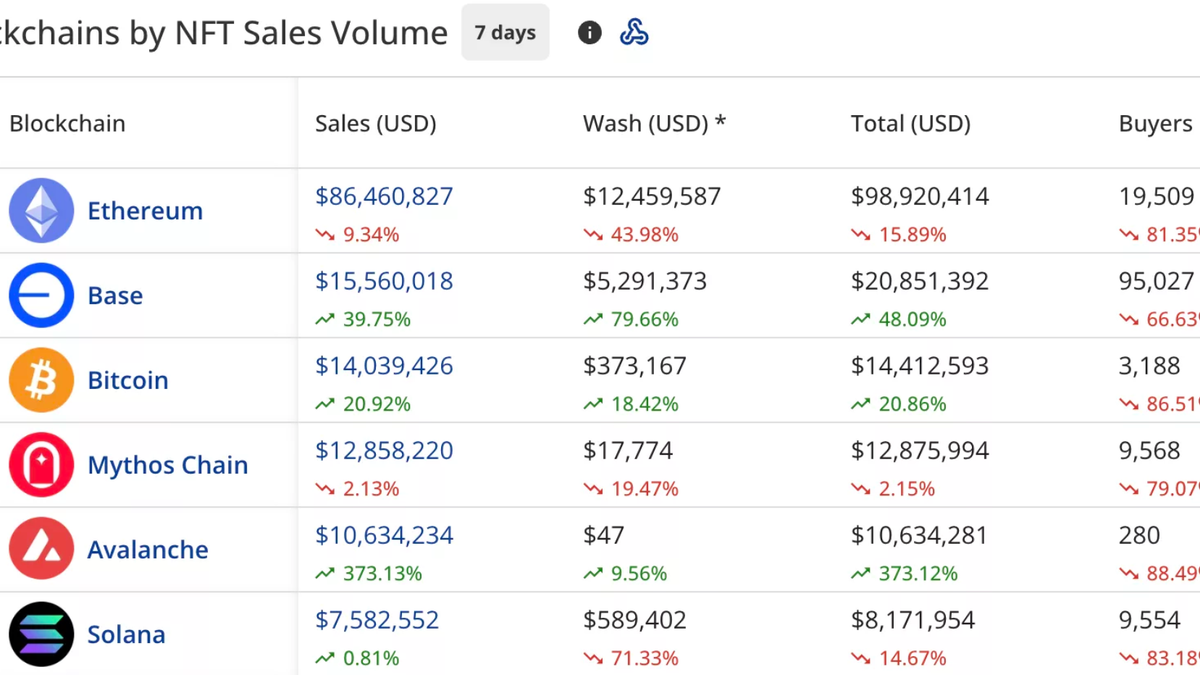Sort by Sales (USD) column header
The height and width of the screenshot is (675, 1200).
pos(376,124)
